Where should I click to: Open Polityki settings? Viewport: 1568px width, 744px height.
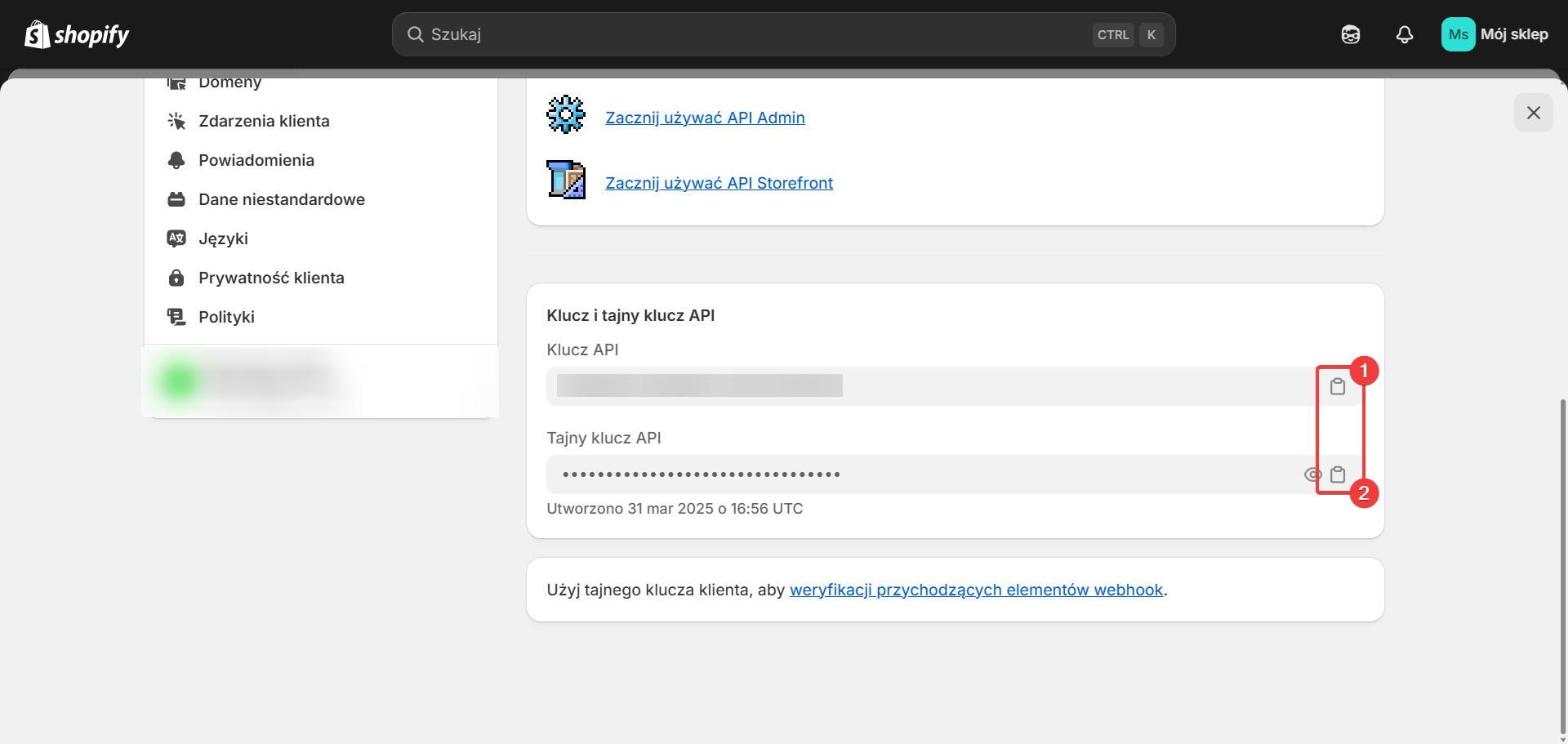pos(226,317)
